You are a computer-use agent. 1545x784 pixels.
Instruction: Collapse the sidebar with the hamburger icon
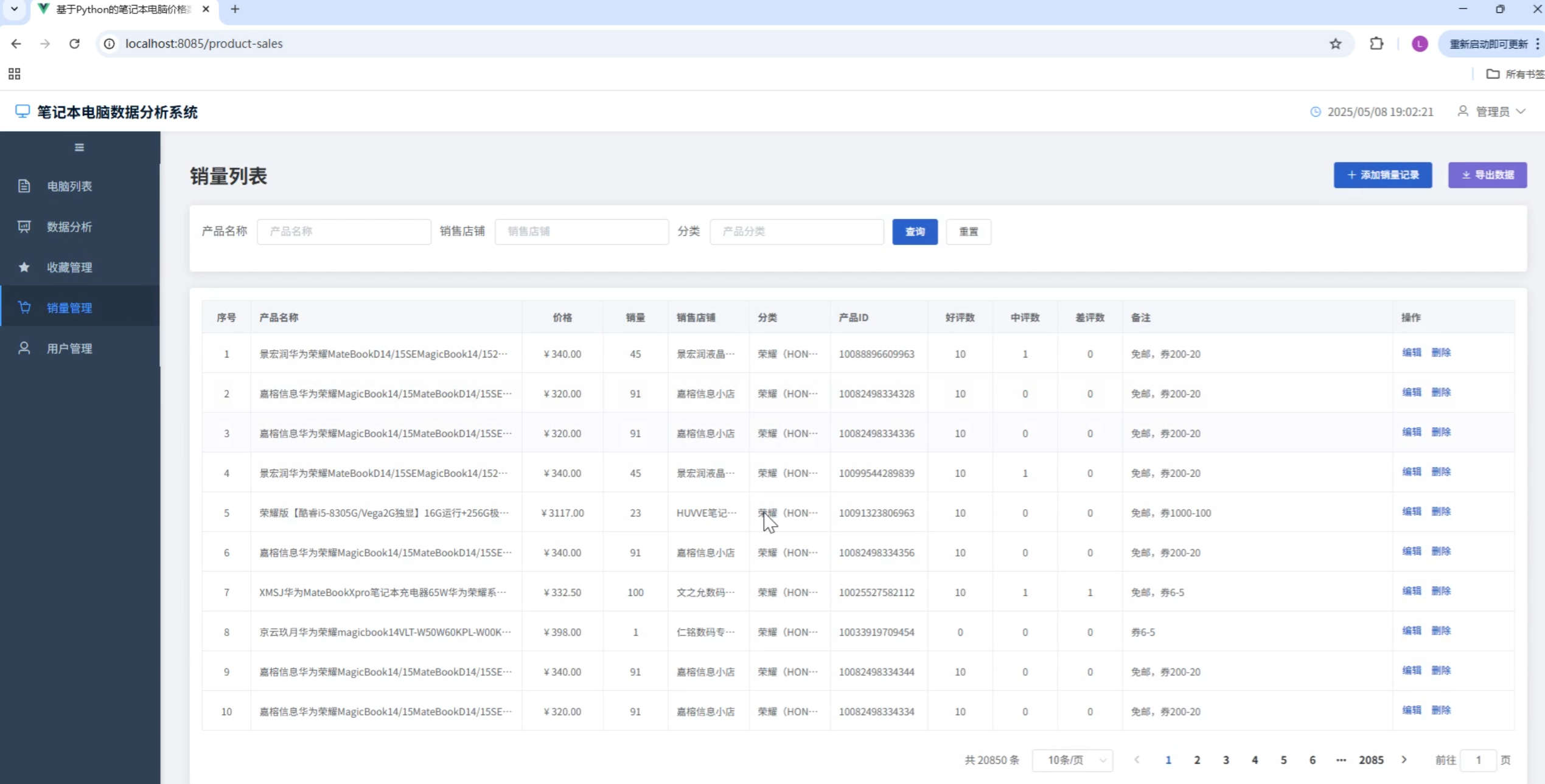click(x=79, y=147)
